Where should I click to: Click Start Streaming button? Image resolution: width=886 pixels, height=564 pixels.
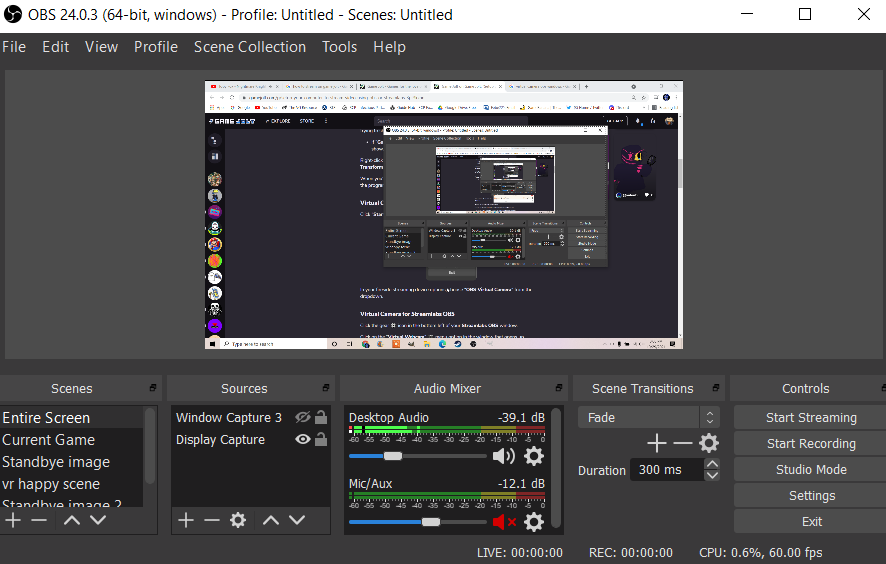pos(811,418)
